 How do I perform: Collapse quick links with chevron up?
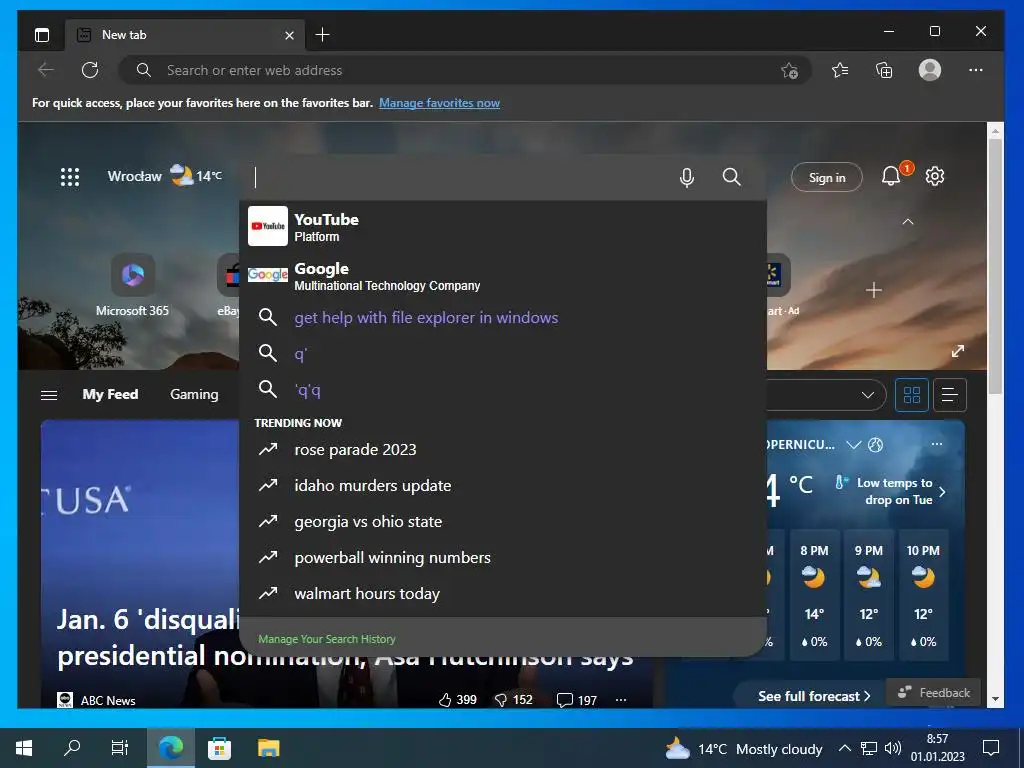pos(908,222)
